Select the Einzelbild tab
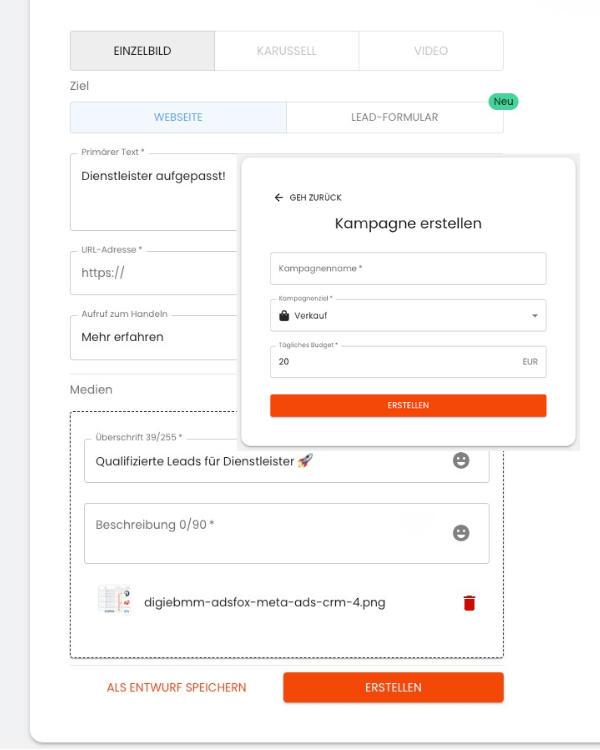Image resolution: width=600 pixels, height=750 pixels. tap(142, 51)
